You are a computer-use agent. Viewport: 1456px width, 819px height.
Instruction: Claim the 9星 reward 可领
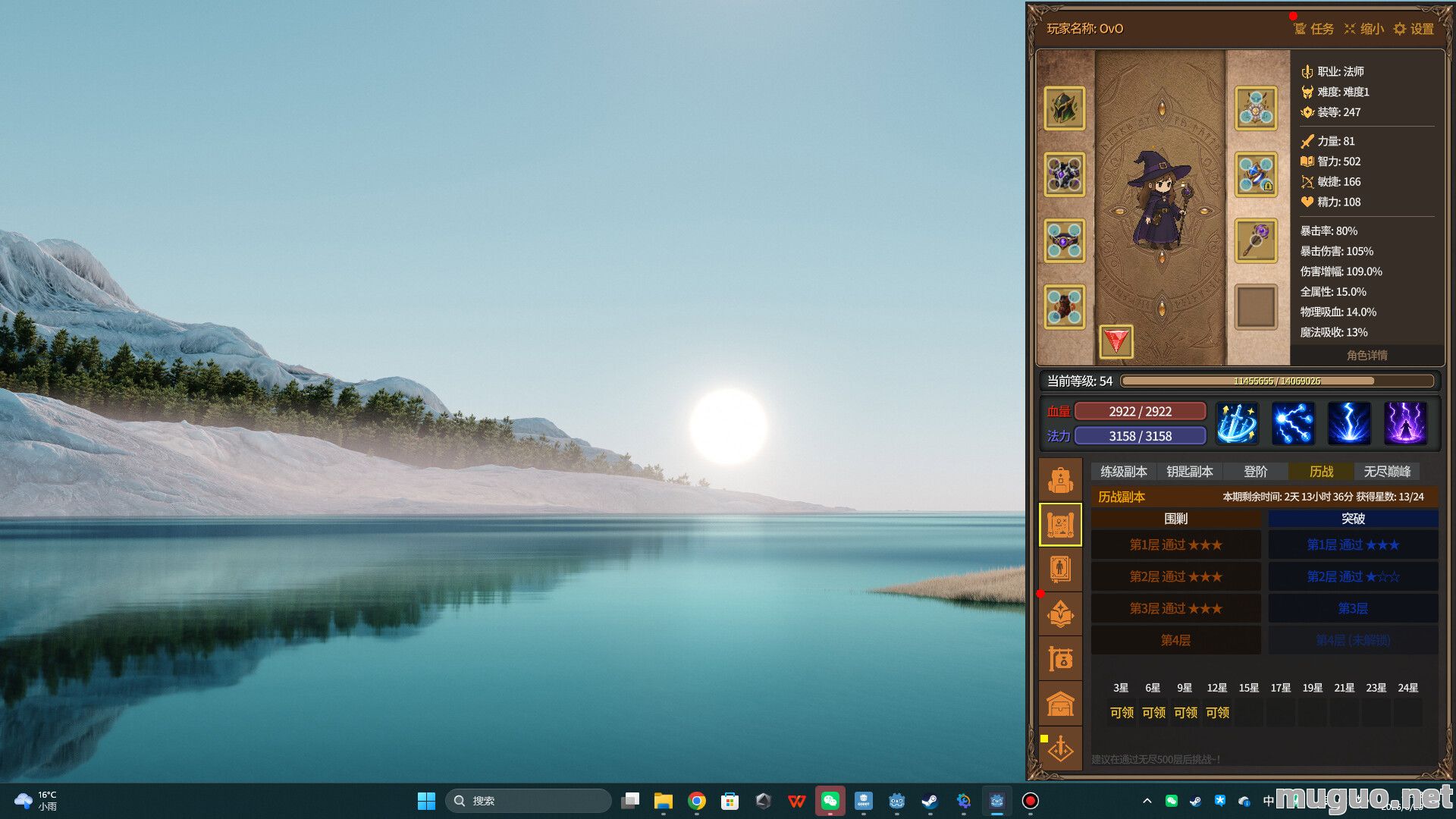[x=1185, y=713]
